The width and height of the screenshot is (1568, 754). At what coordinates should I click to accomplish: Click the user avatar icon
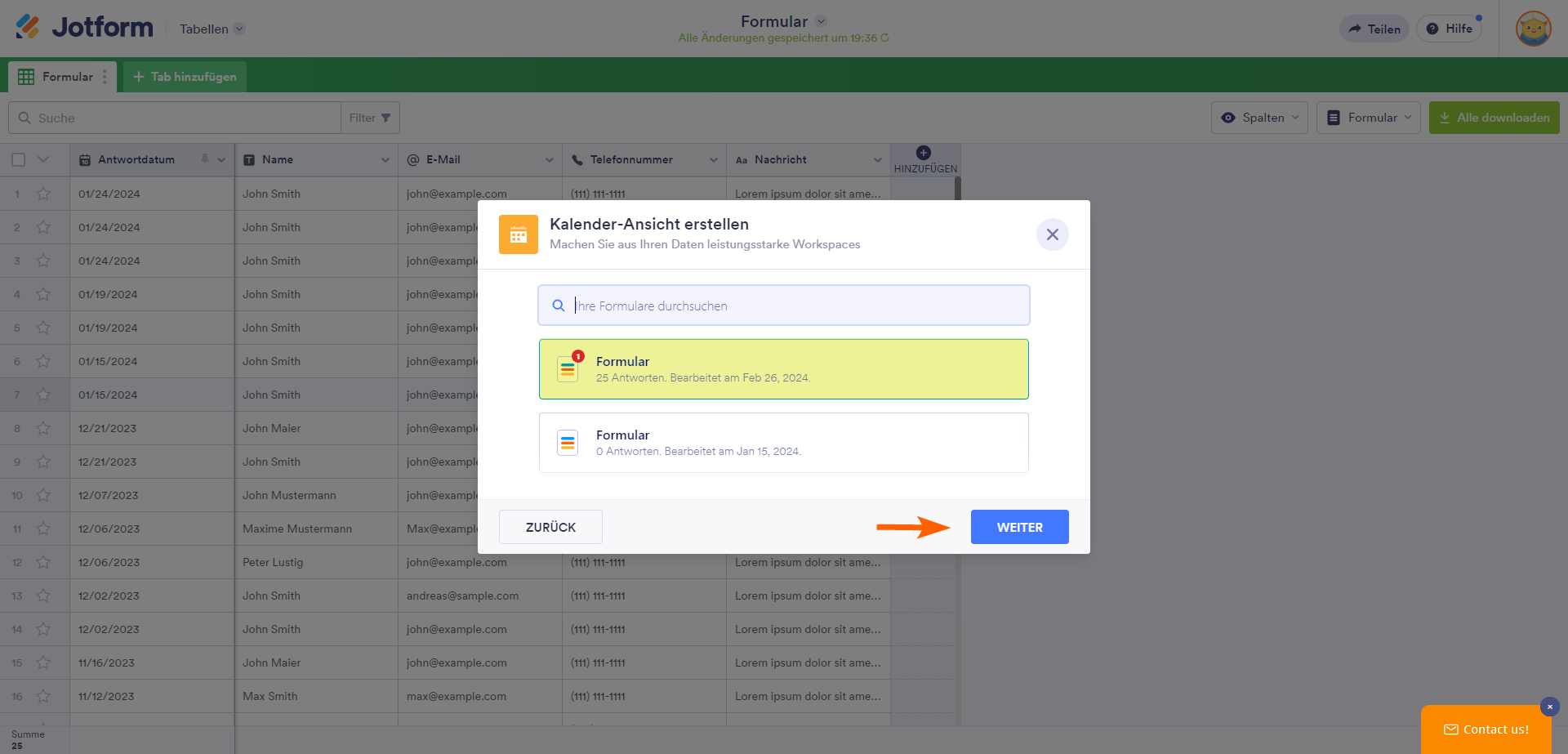(1533, 29)
